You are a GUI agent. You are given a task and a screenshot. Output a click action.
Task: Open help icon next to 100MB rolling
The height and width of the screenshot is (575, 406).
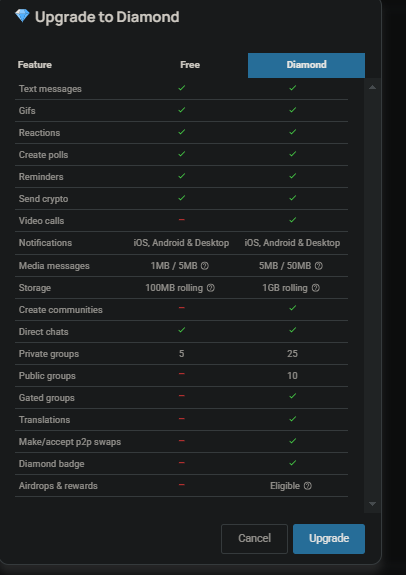(x=211, y=288)
